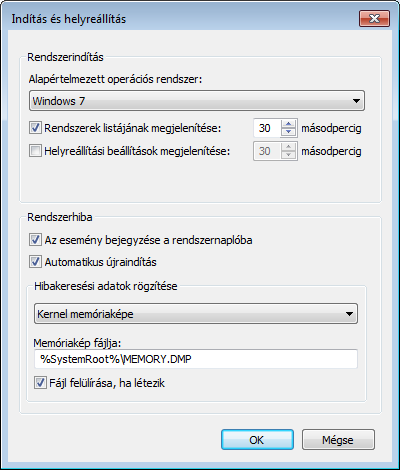Screen dimensions: 400x470
Task: Toggle Rendszerek listájának megjelenítése checkbox
Action: point(35,128)
